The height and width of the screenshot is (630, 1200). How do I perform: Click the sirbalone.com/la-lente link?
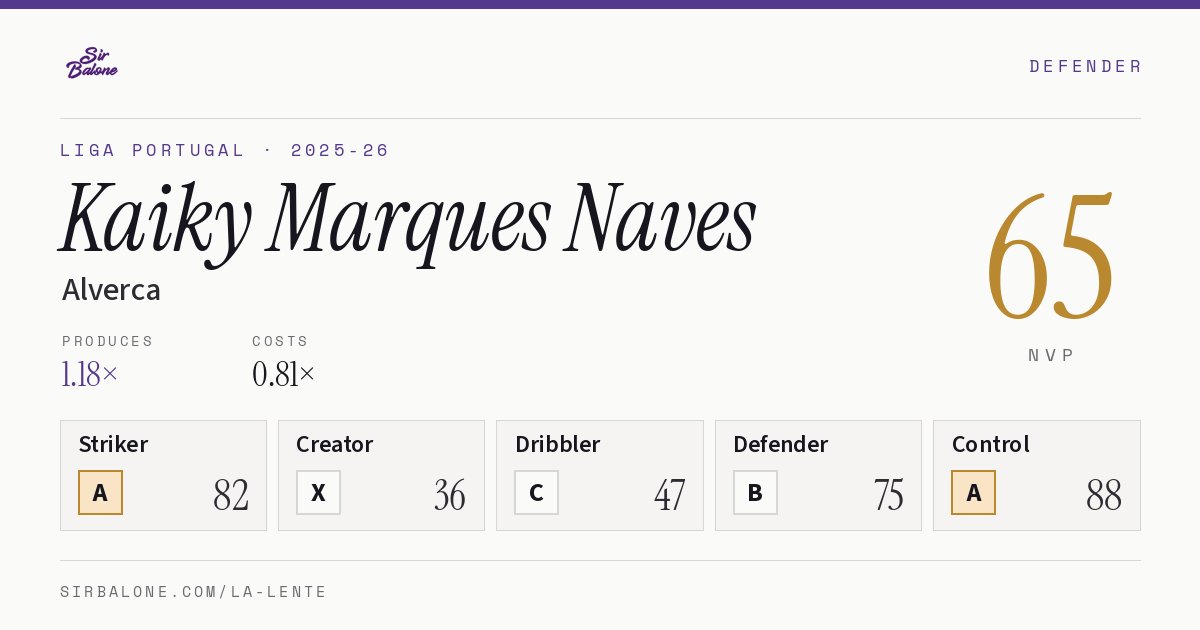point(194,592)
